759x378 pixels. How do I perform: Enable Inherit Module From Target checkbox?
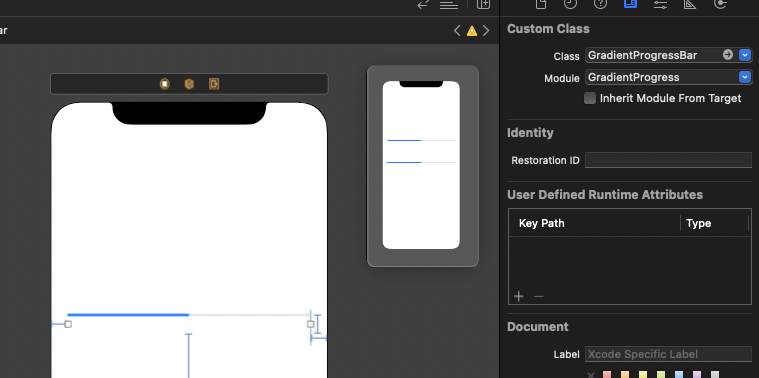[x=590, y=98]
